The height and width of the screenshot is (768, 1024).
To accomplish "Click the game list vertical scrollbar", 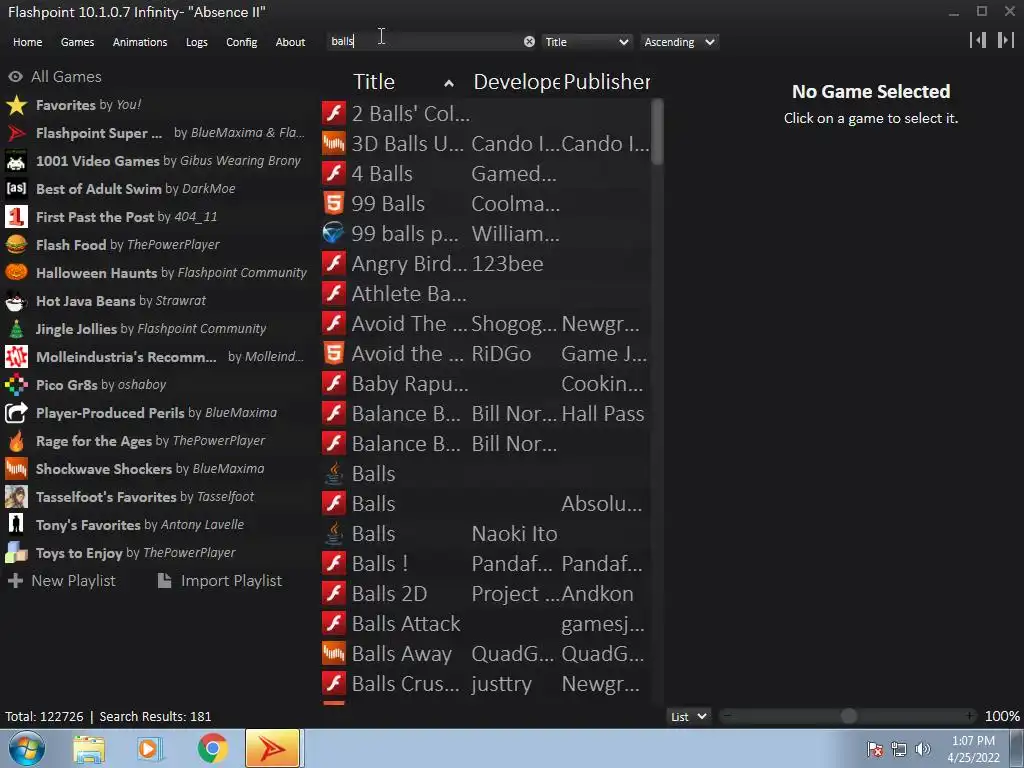I will pyautogui.click(x=658, y=132).
